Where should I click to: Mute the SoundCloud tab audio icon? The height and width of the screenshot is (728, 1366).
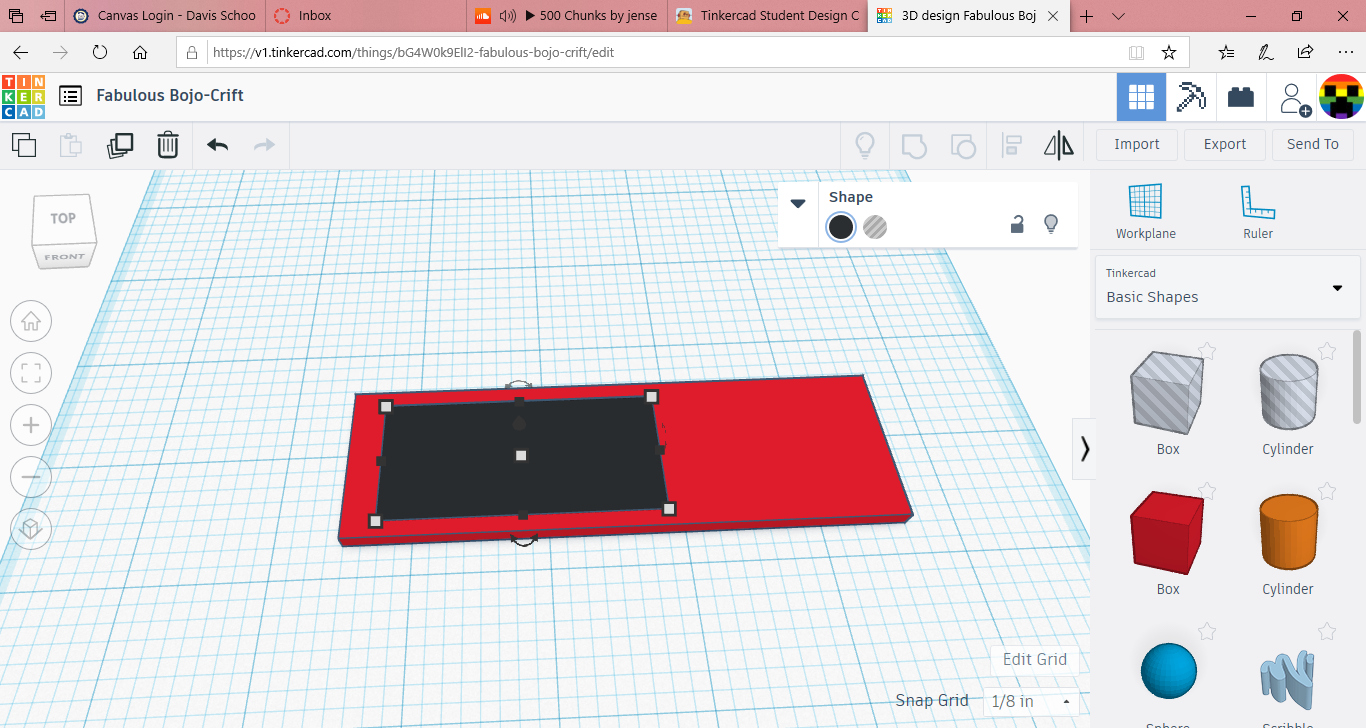coord(508,16)
